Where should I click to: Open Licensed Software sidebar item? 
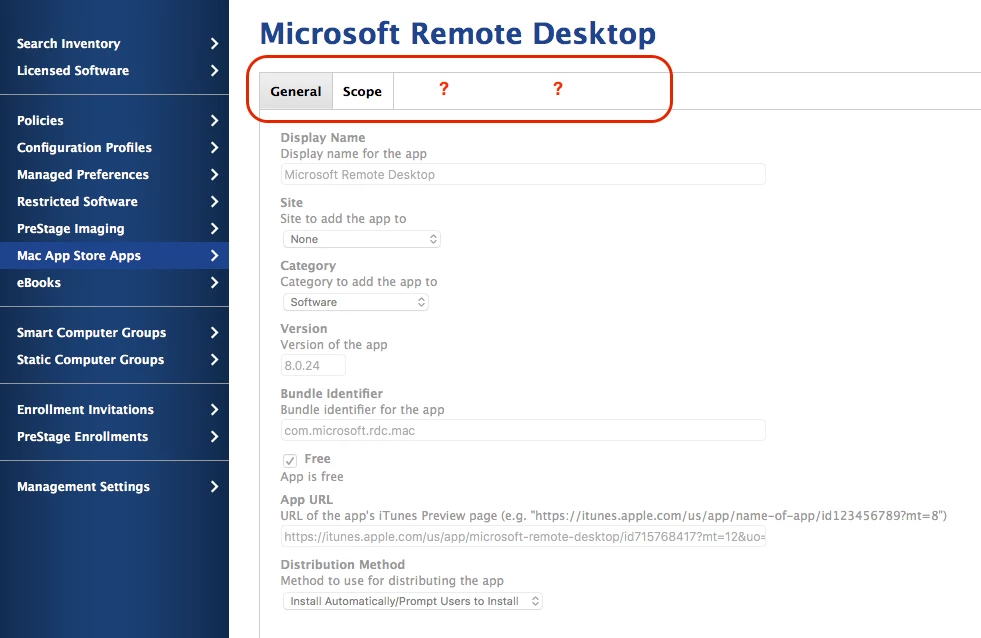114,71
